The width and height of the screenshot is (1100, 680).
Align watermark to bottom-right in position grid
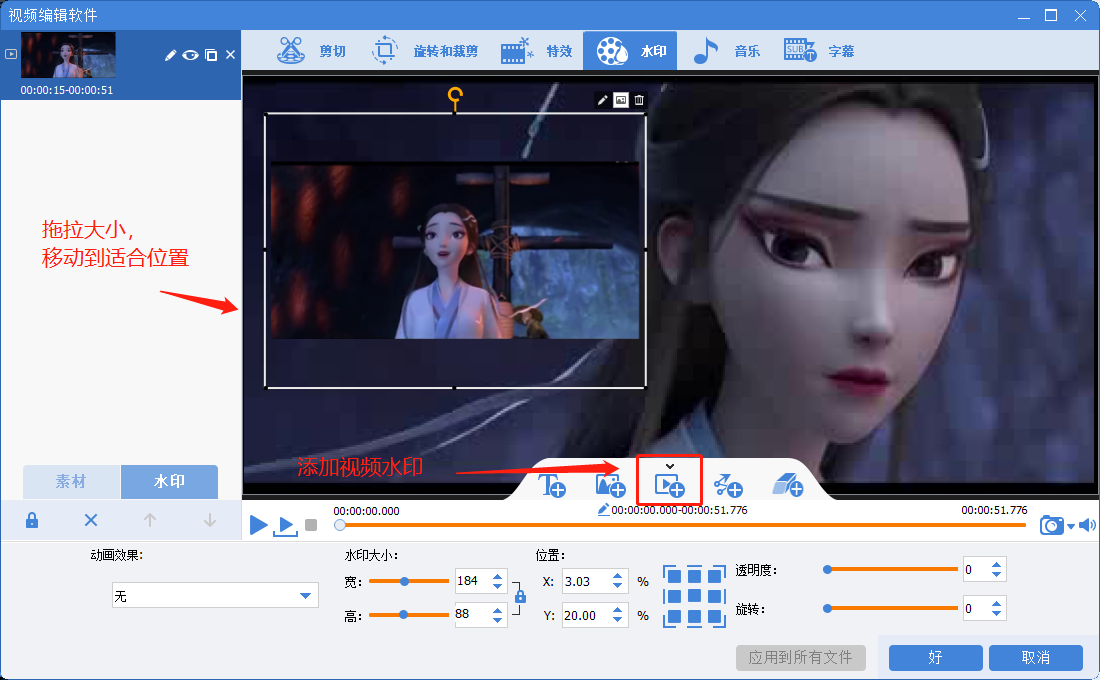(x=716, y=617)
